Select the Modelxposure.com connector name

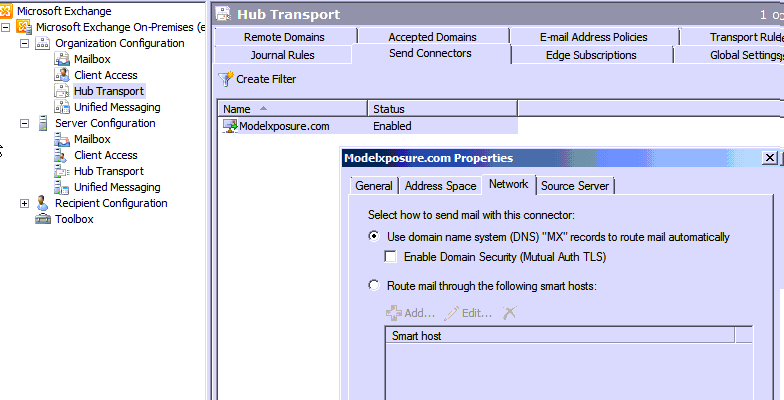[284, 126]
